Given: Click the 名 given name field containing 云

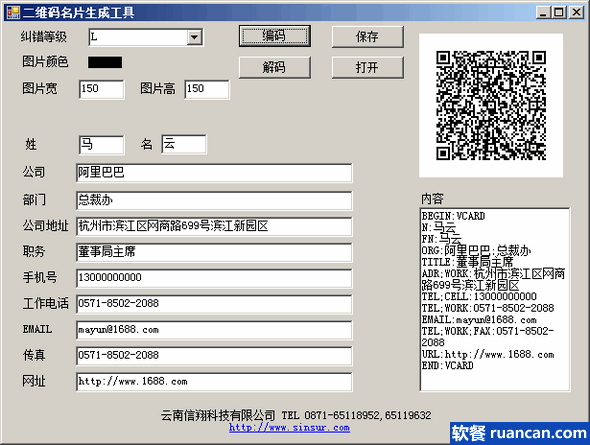Looking at the screenshot, I should tap(184, 144).
